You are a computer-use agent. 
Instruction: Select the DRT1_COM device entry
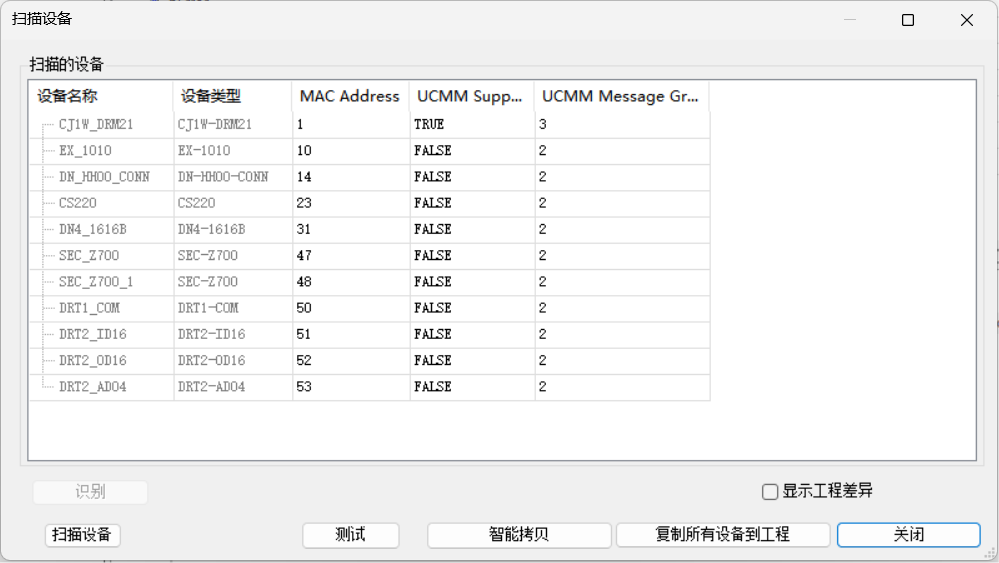point(89,308)
